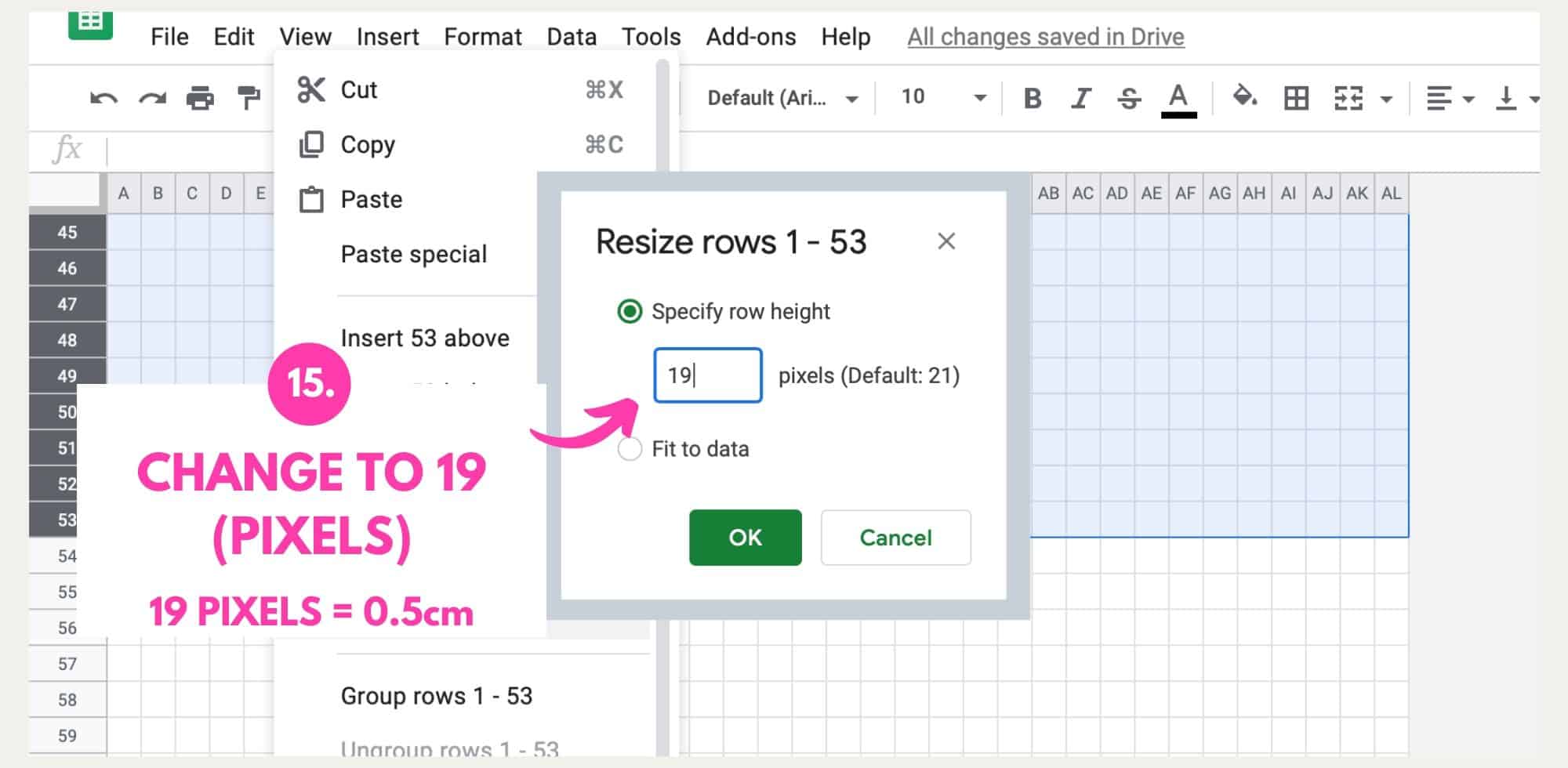Open the borders menu
1568x768 pixels.
point(1298,97)
